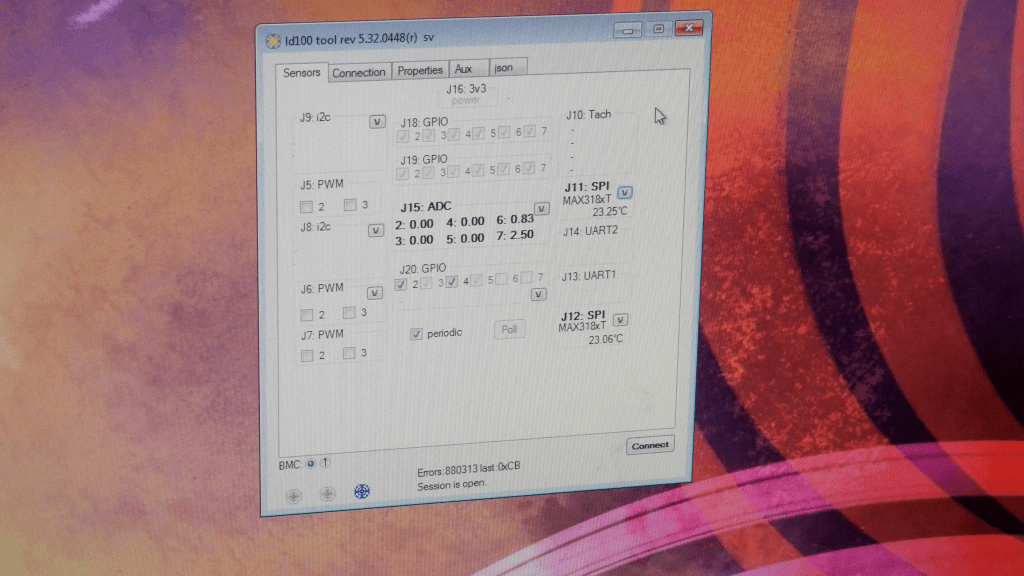Screen dimensions: 1024x576
Task: Open the J6 PWM dropdown arrow
Action: 374,293
